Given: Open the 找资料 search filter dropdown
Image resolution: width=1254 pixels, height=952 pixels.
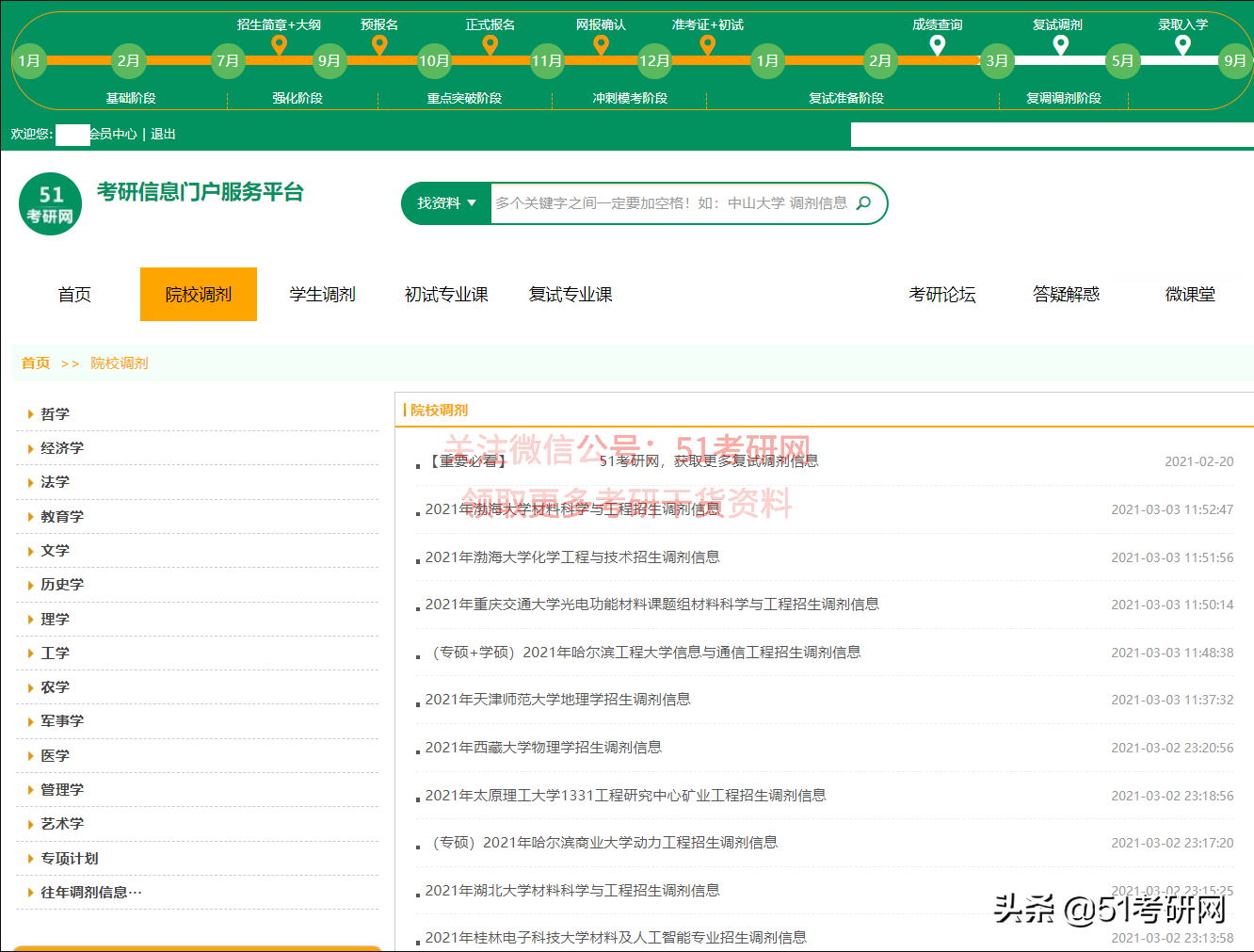Looking at the screenshot, I should [444, 202].
